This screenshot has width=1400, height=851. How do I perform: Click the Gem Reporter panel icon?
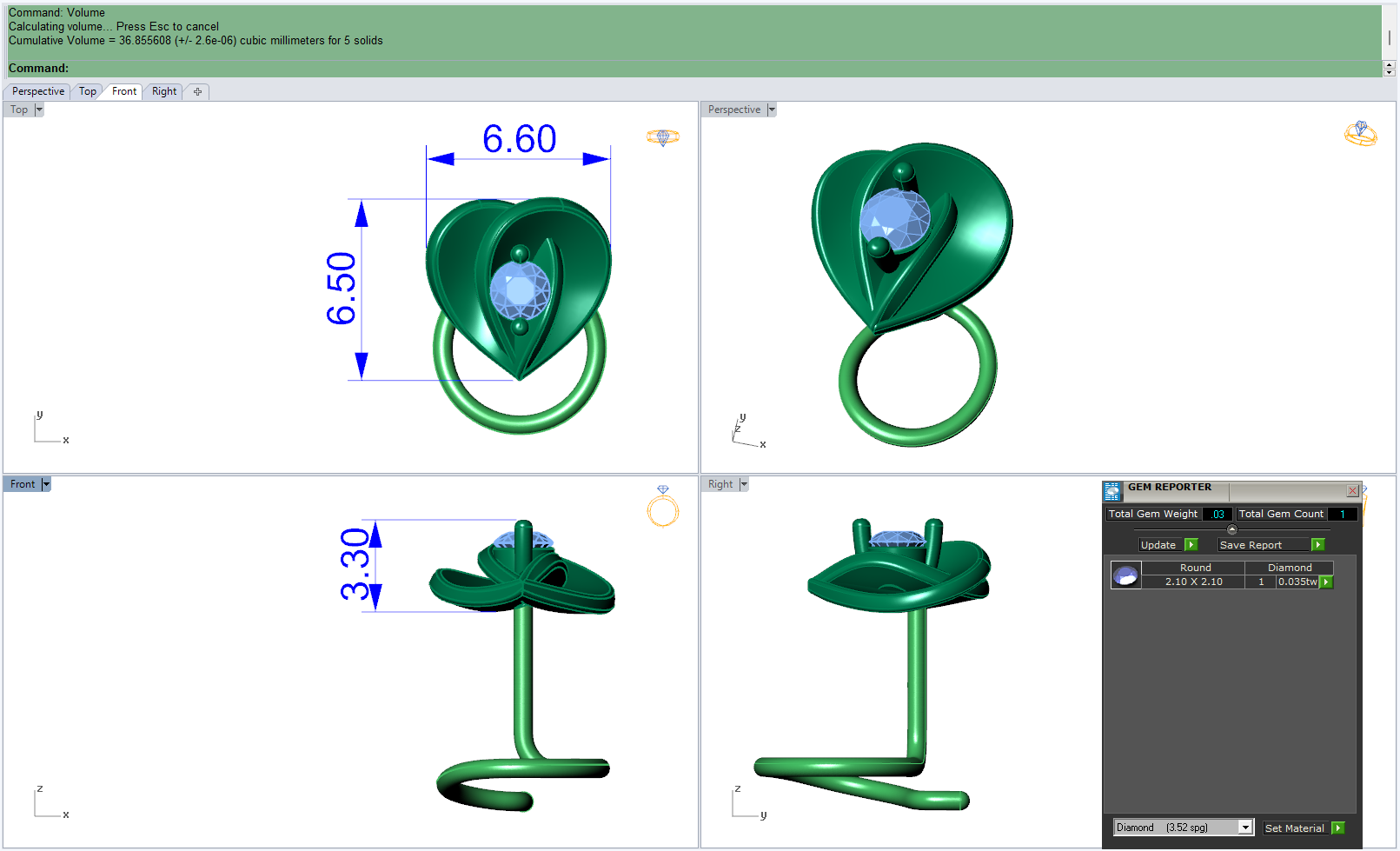tap(1112, 492)
